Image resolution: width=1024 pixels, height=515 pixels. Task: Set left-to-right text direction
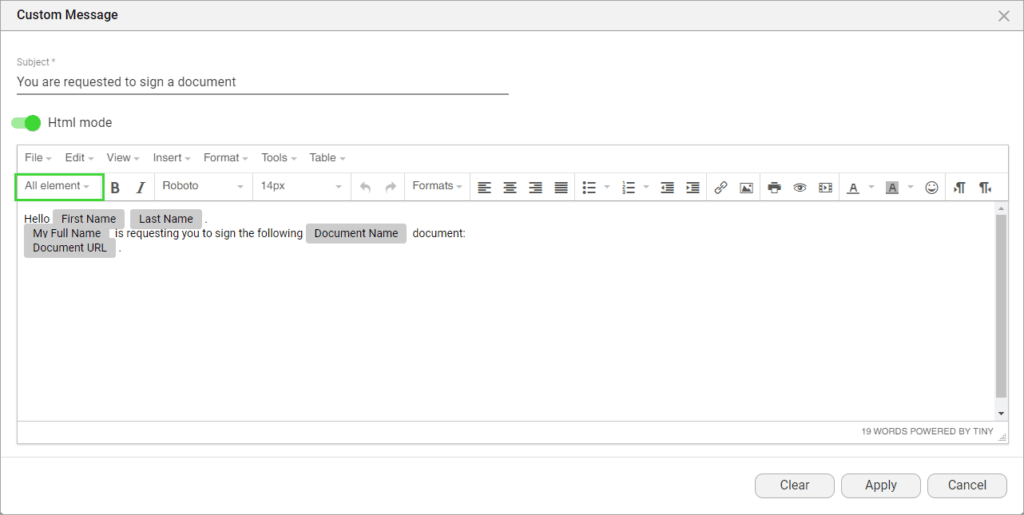tap(959, 187)
